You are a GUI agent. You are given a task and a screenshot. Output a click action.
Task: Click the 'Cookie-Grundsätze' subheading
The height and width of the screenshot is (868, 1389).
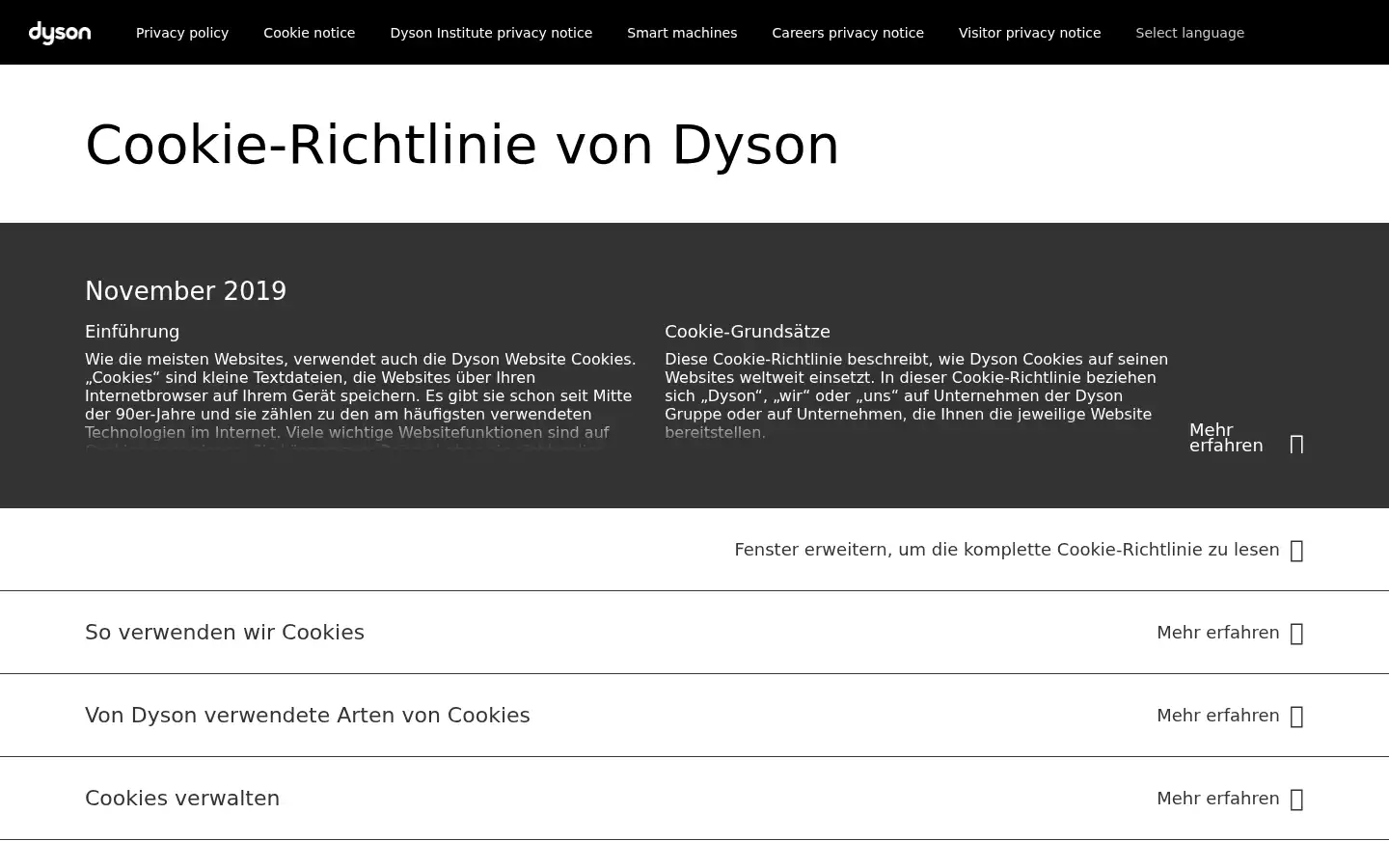(748, 332)
